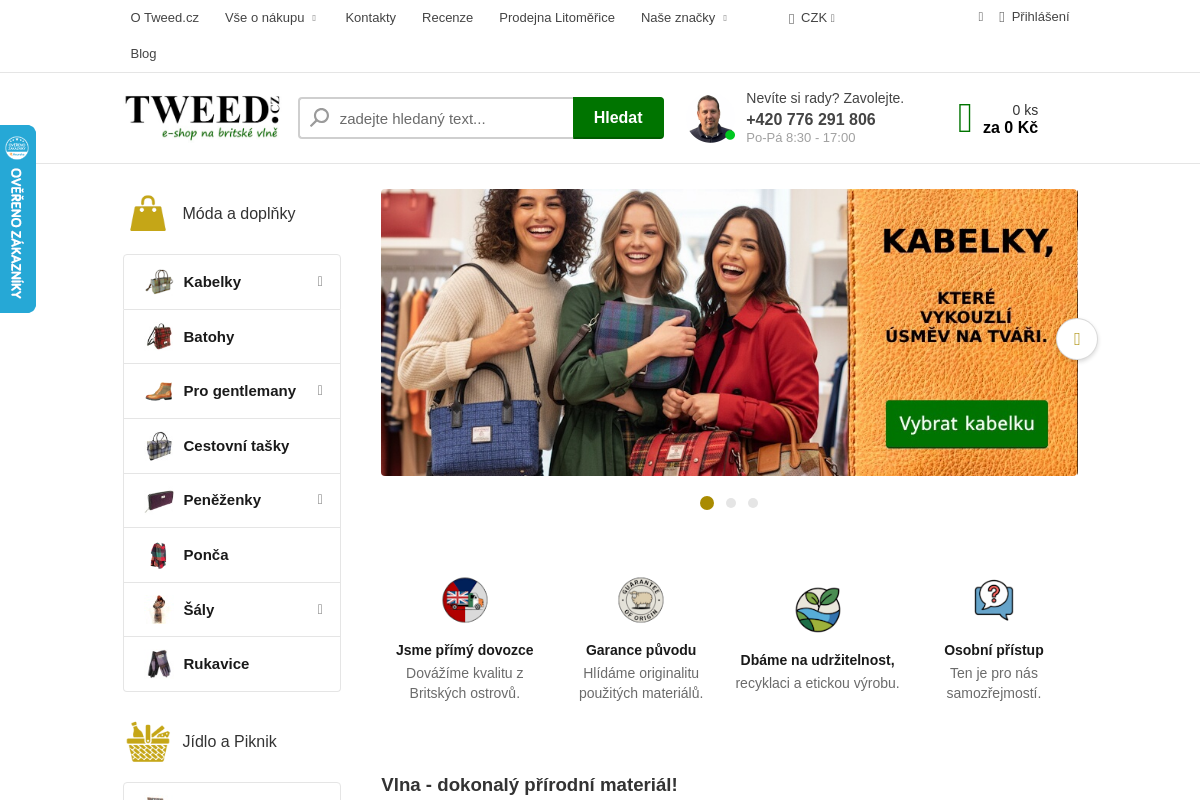Click the Guarantee of Origin badge icon
This screenshot has width=1200, height=800.
coord(641,600)
